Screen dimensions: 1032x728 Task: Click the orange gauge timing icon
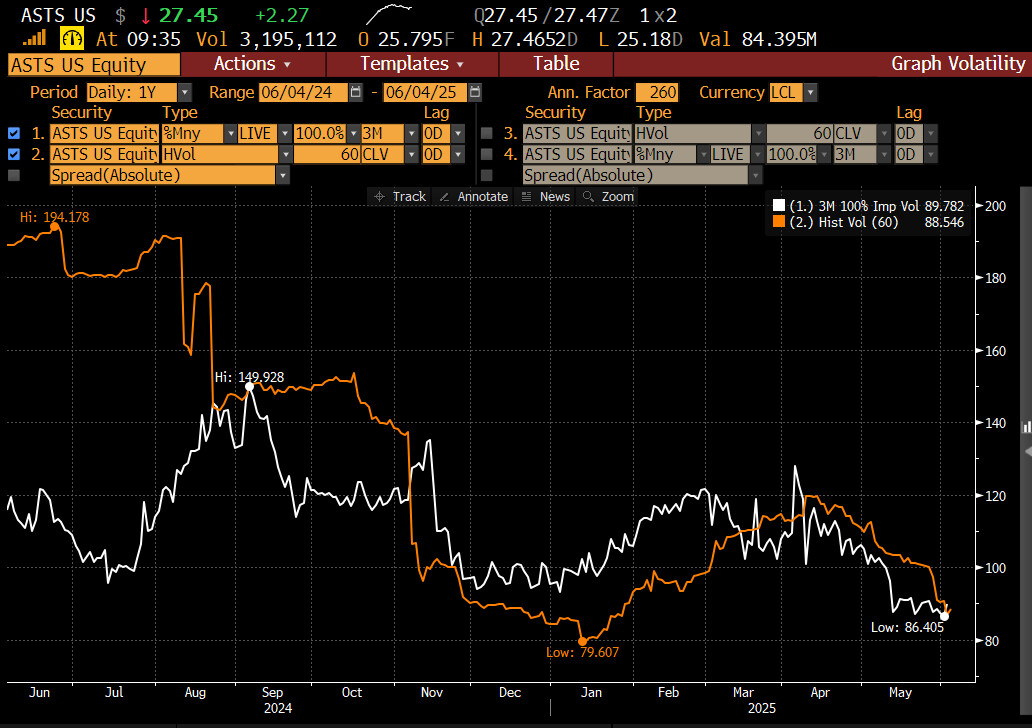click(x=72, y=39)
